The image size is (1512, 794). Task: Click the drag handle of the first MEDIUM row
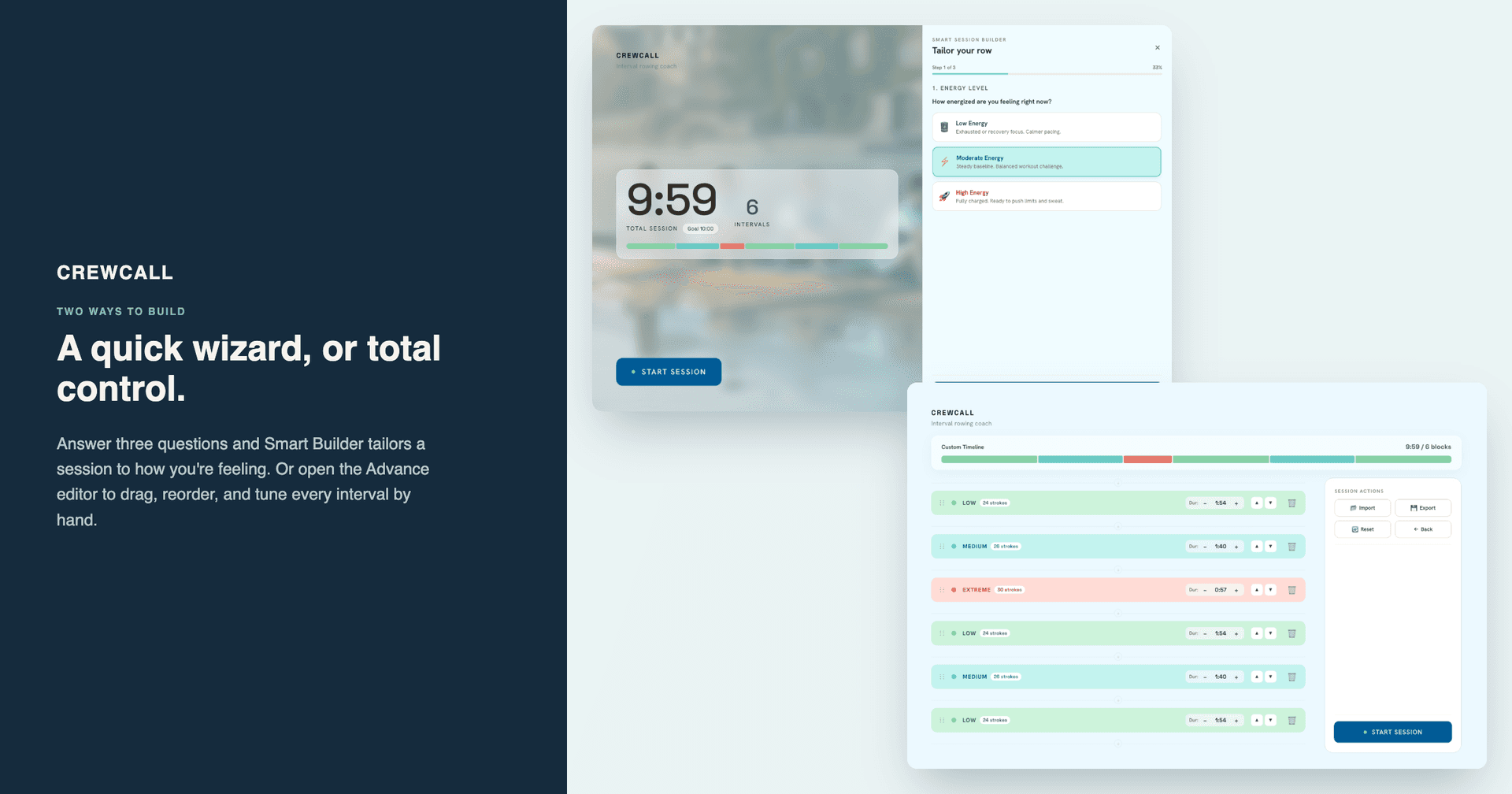pyautogui.click(x=942, y=547)
